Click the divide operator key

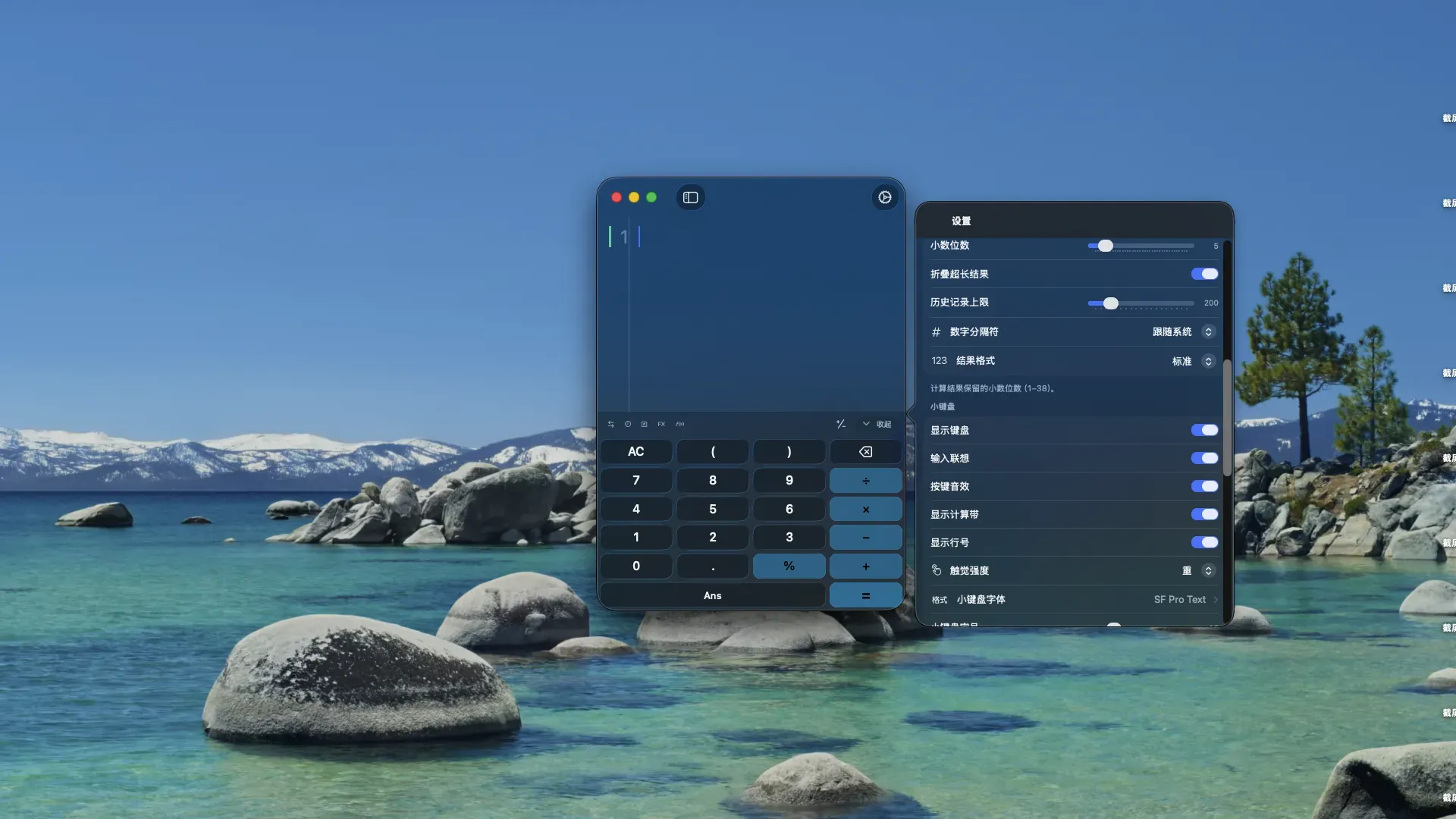tap(865, 481)
